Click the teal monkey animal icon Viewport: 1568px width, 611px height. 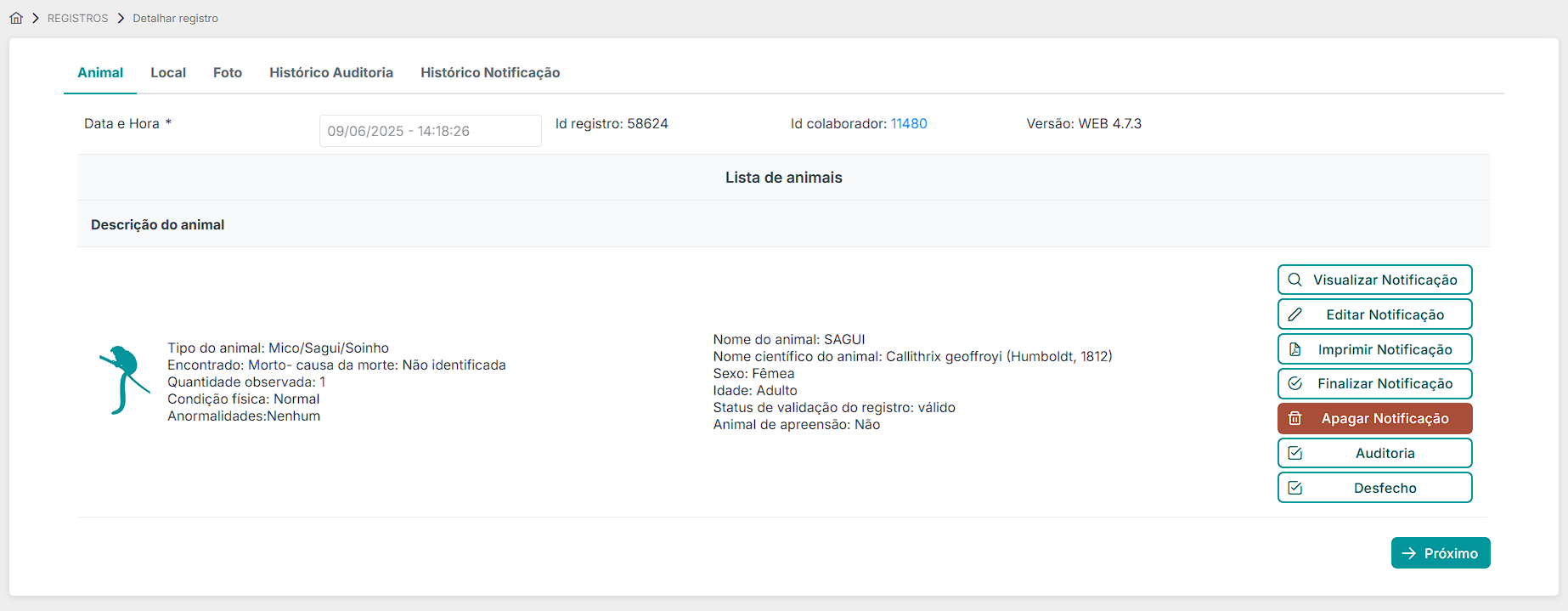point(123,380)
